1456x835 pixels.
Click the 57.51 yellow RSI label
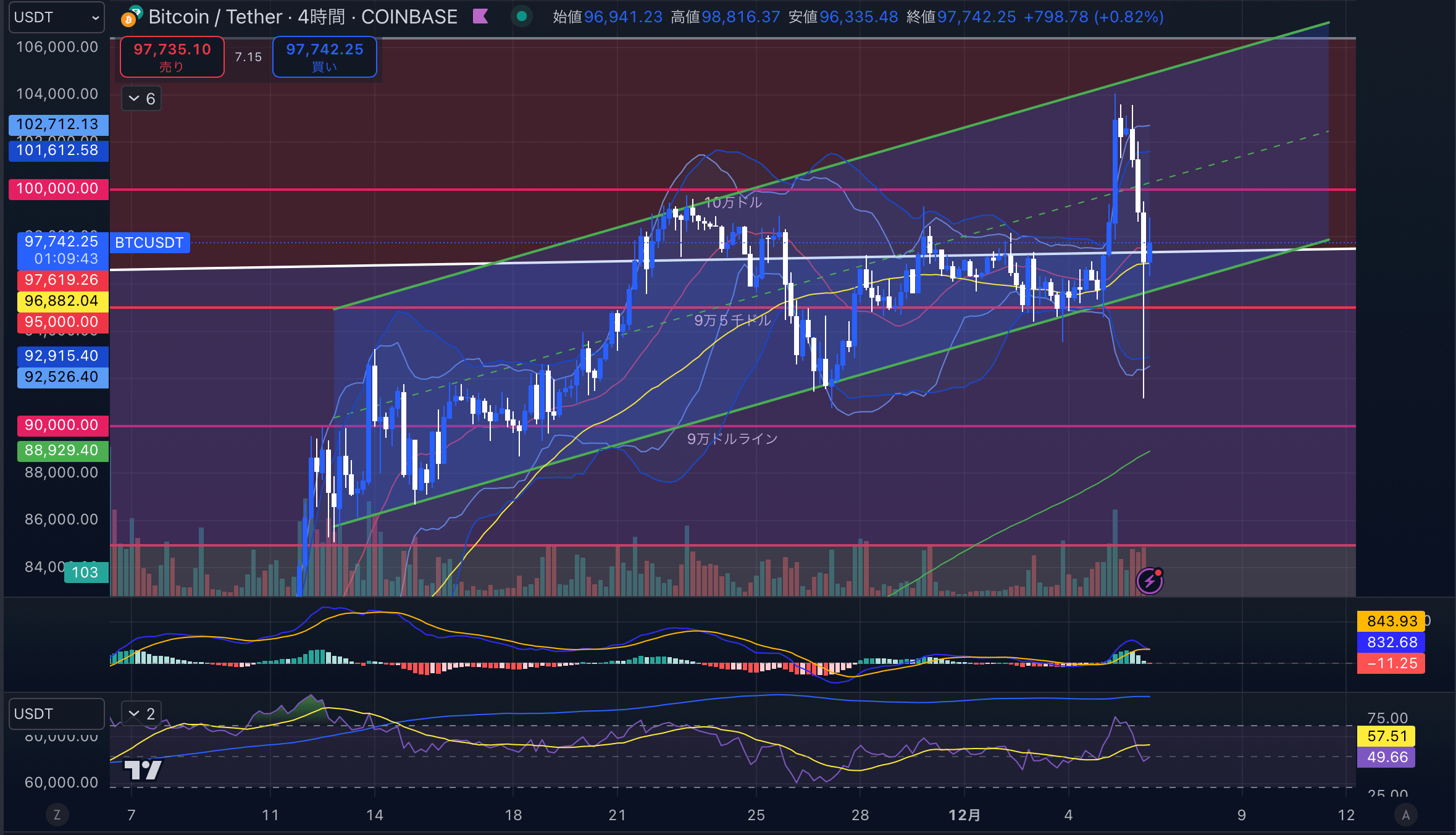point(1386,736)
